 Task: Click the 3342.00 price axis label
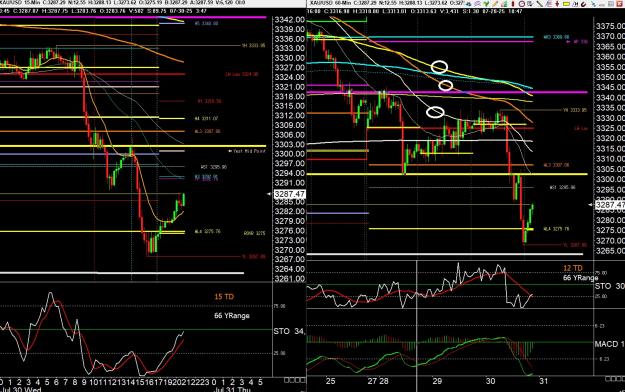[289, 20]
